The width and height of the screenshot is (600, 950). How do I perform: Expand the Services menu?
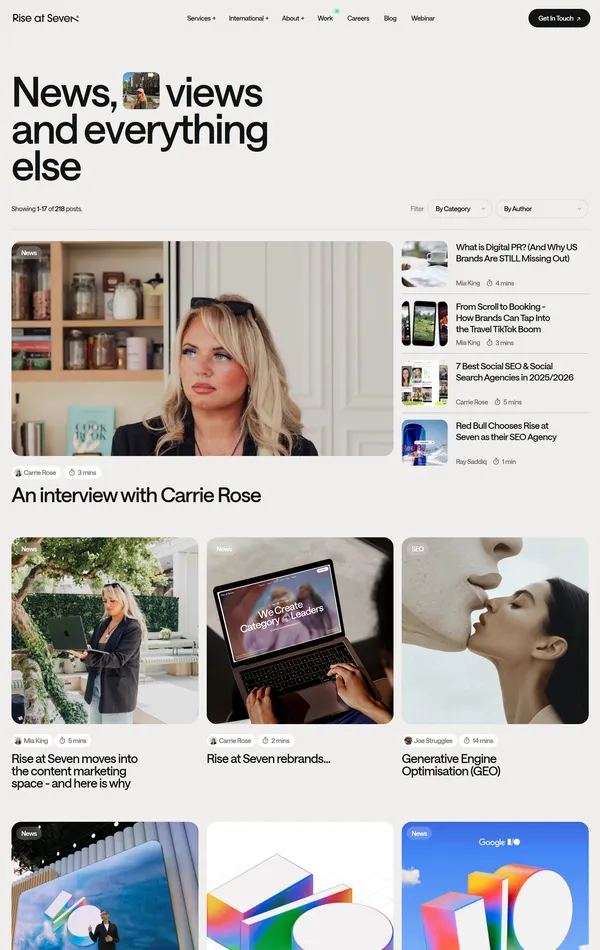pyautogui.click(x=201, y=18)
